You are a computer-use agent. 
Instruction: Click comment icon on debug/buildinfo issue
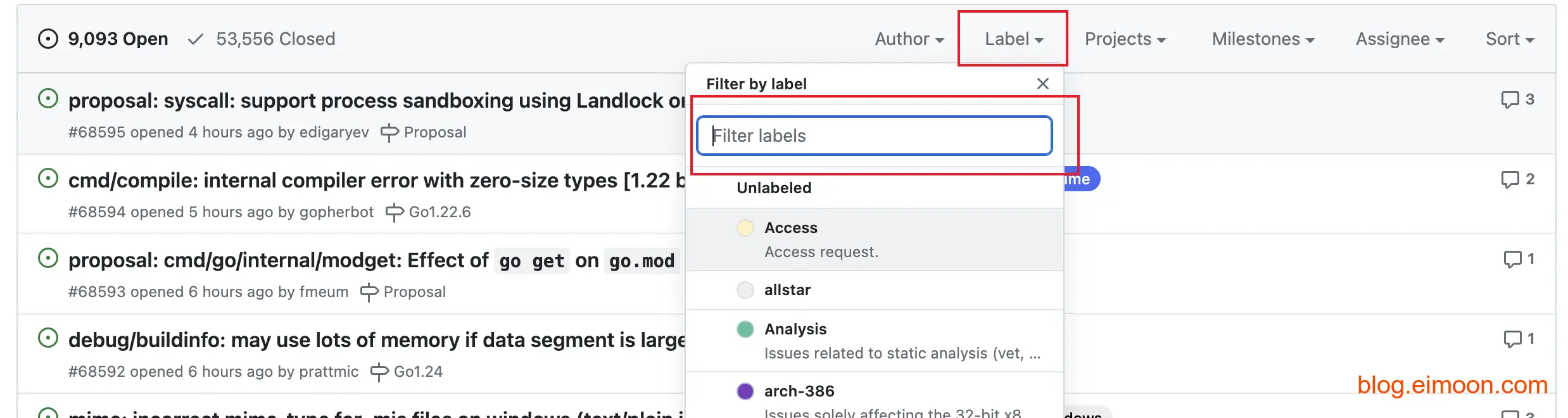pyautogui.click(x=1512, y=339)
